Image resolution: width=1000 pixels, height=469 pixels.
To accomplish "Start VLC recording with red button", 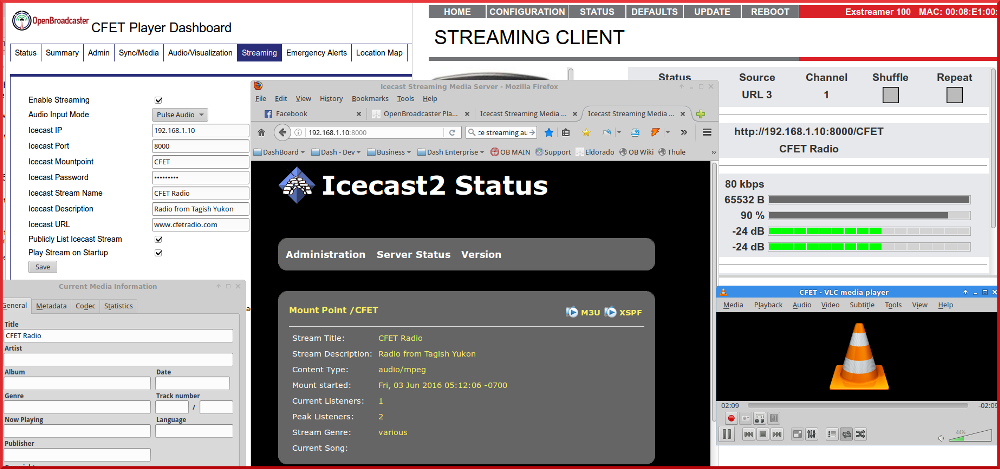I will pos(731,419).
